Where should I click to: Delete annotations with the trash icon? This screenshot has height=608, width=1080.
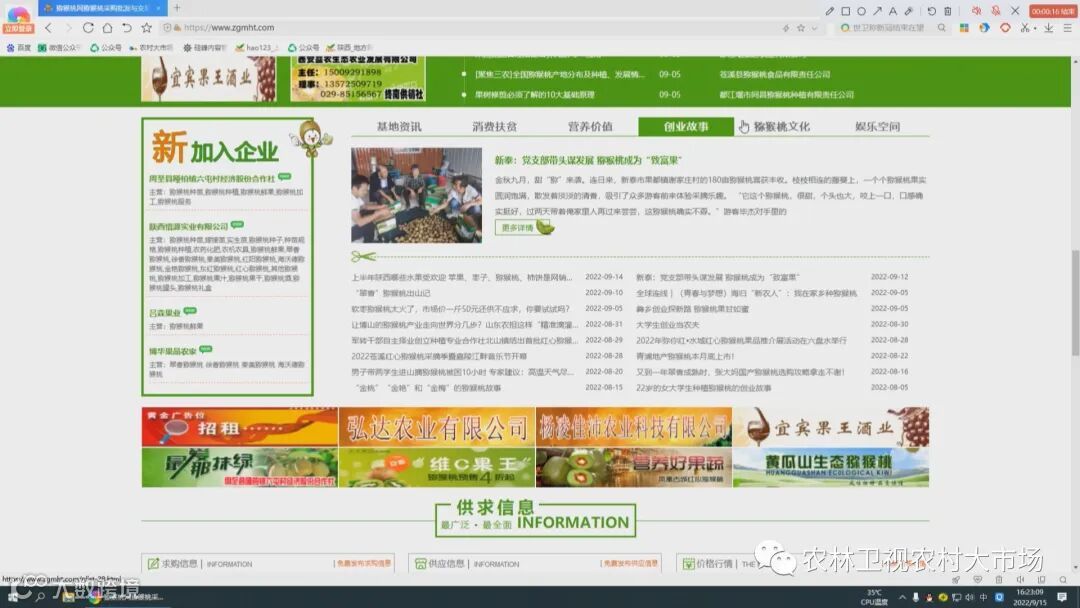tap(948, 11)
